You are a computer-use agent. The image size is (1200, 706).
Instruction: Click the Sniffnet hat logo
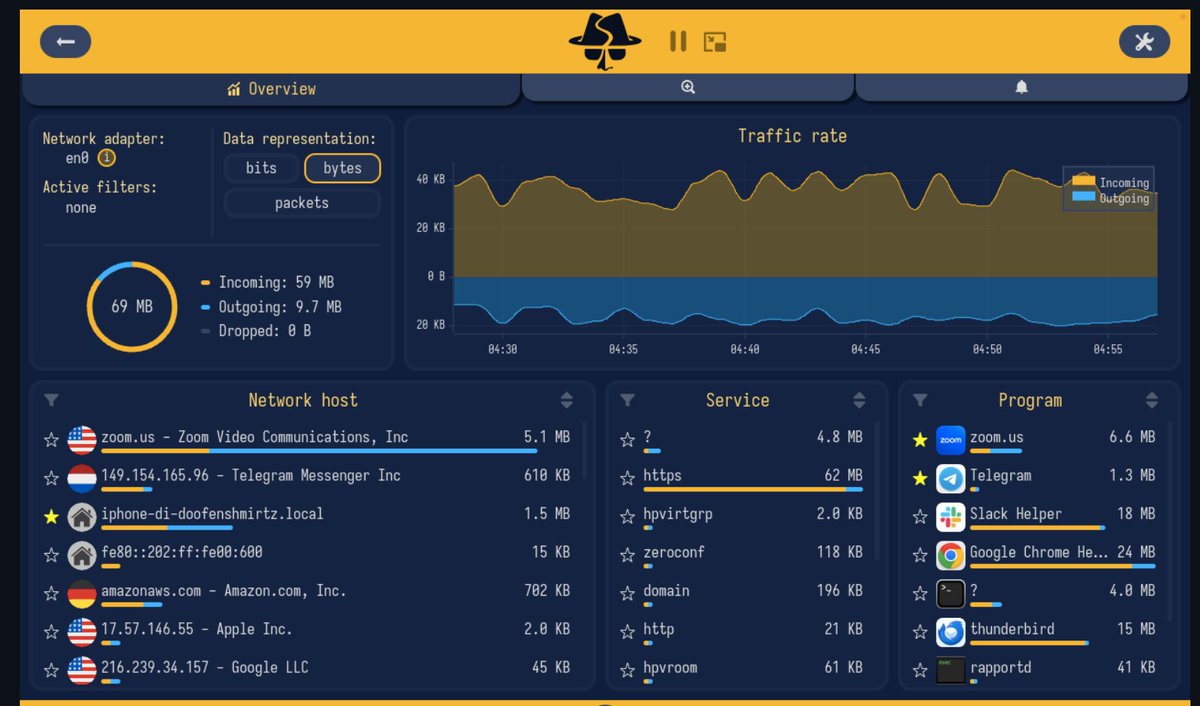(x=605, y=42)
